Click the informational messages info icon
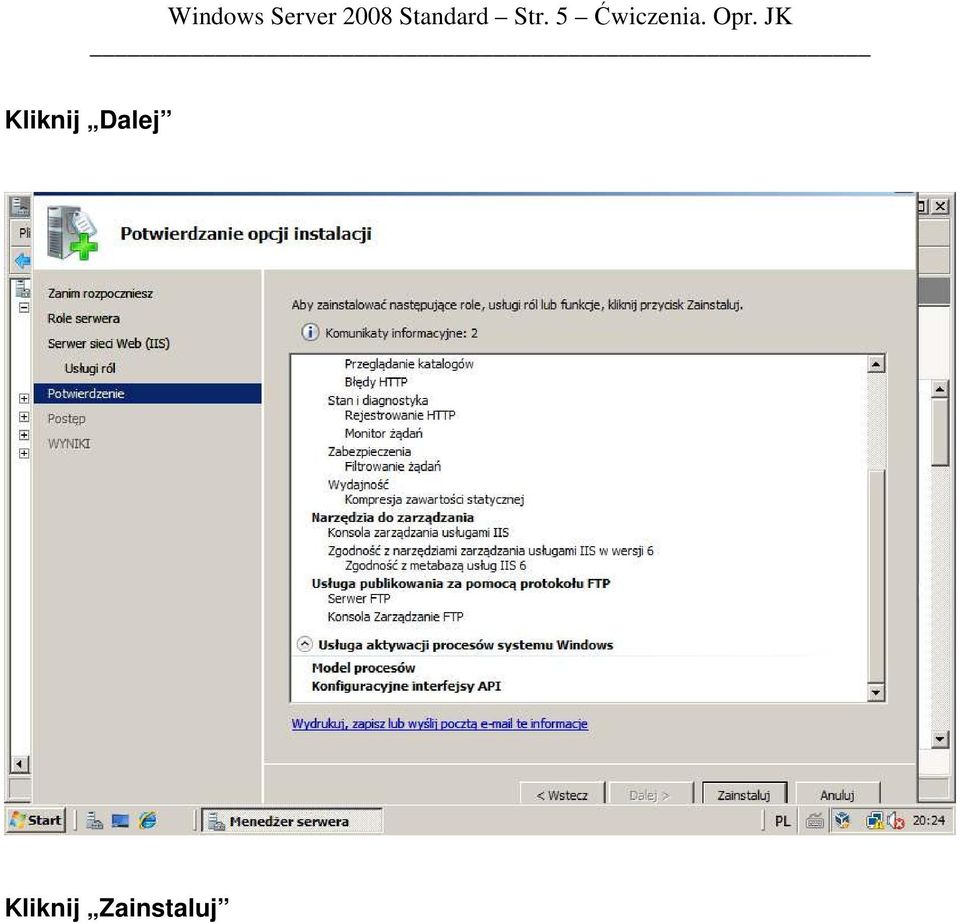 310,332
